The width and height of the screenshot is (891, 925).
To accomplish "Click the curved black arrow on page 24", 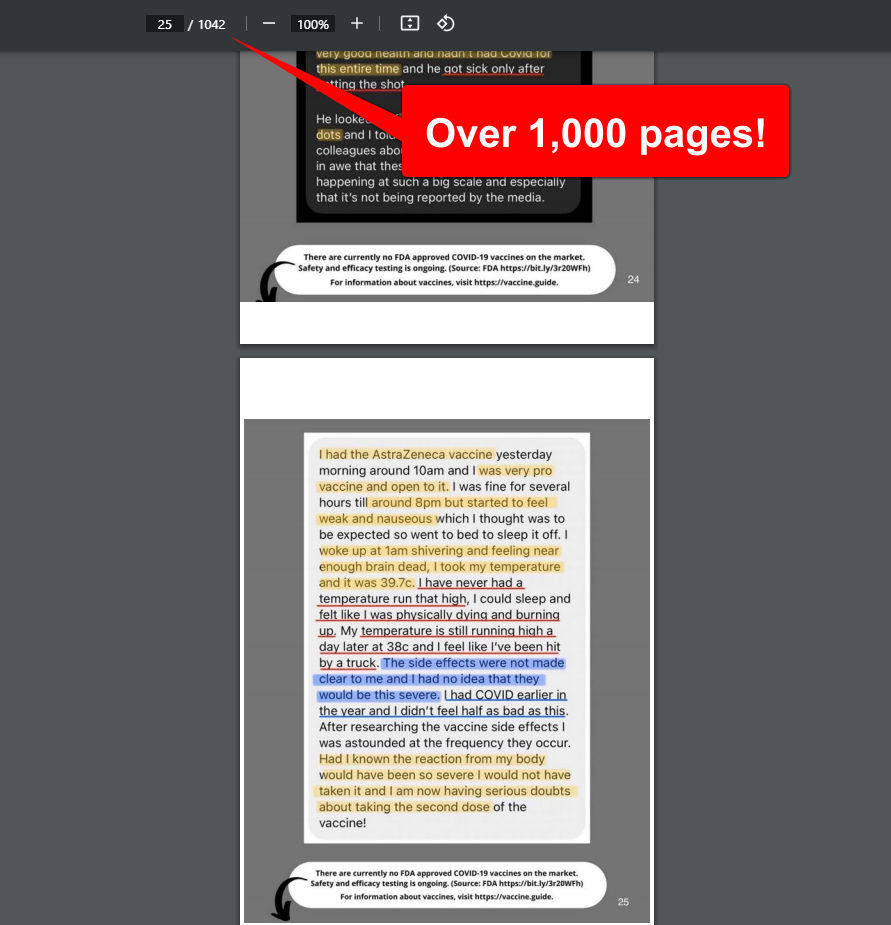I will pos(267,283).
